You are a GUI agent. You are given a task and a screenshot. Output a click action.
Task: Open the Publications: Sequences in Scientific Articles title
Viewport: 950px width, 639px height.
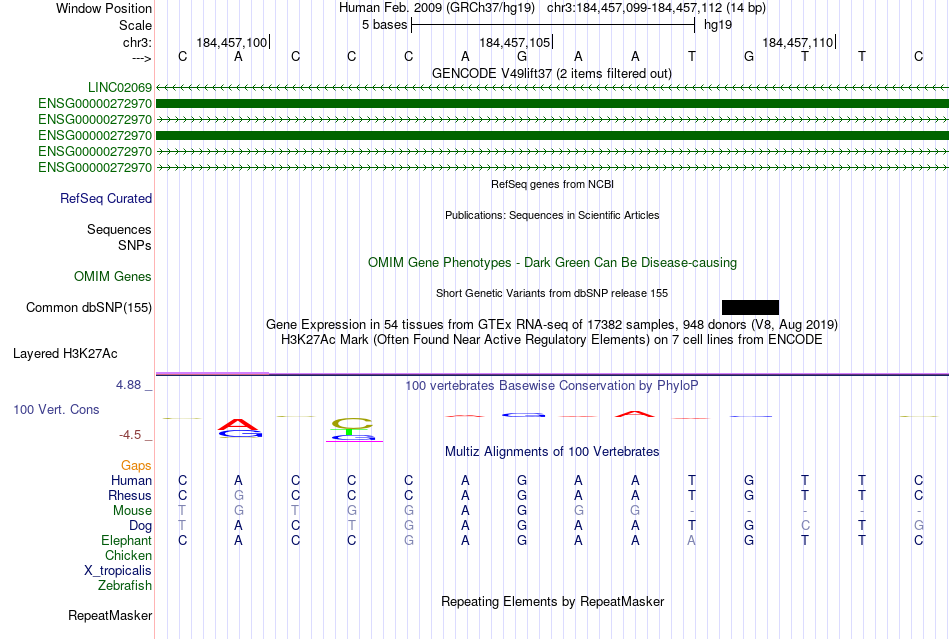click(552, 215)
